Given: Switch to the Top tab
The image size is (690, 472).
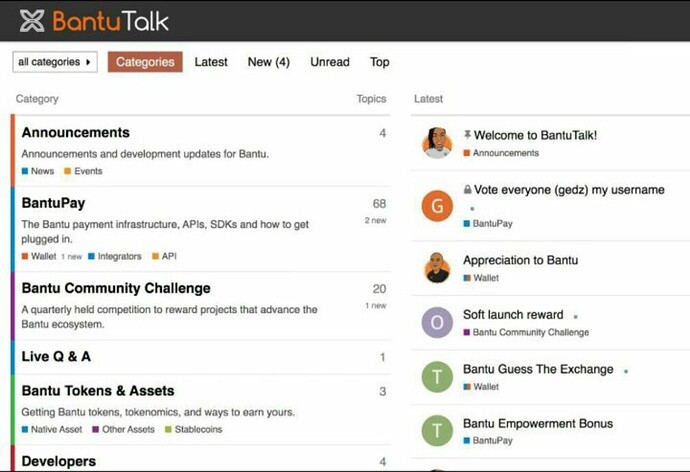Looking at the screenshot, I should (380, 62).
